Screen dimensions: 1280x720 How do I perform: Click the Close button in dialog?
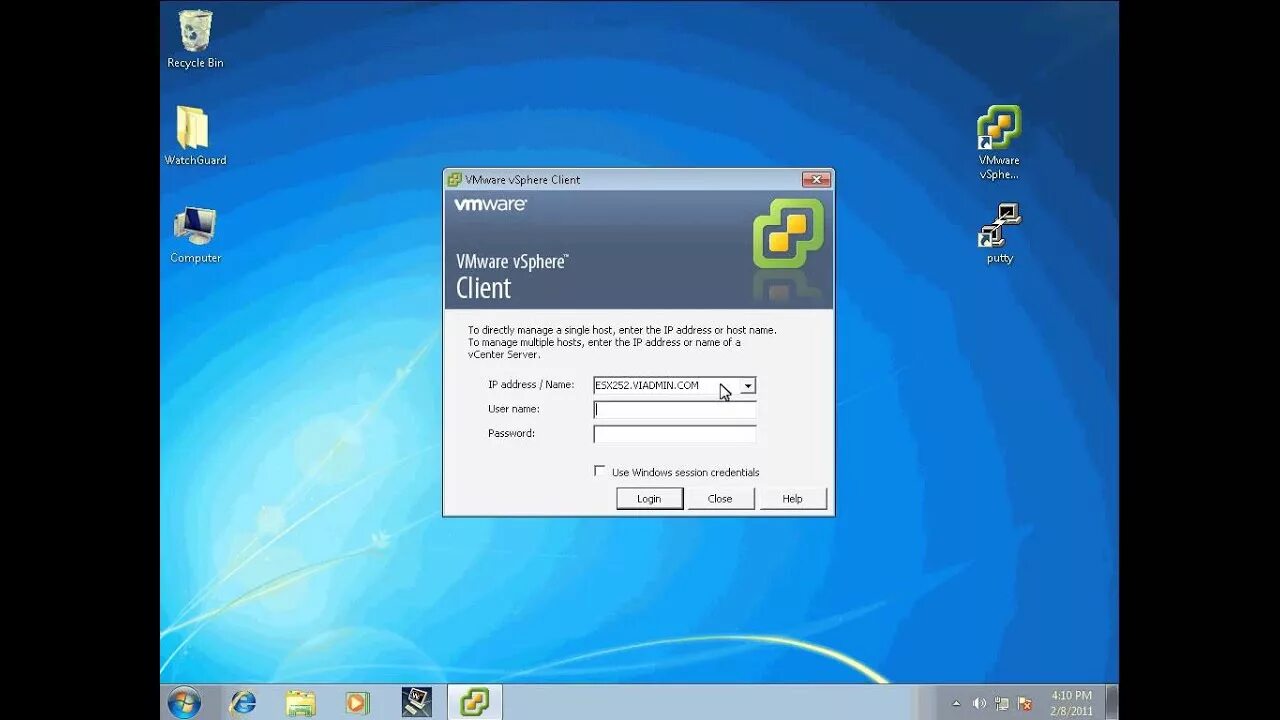720,498
